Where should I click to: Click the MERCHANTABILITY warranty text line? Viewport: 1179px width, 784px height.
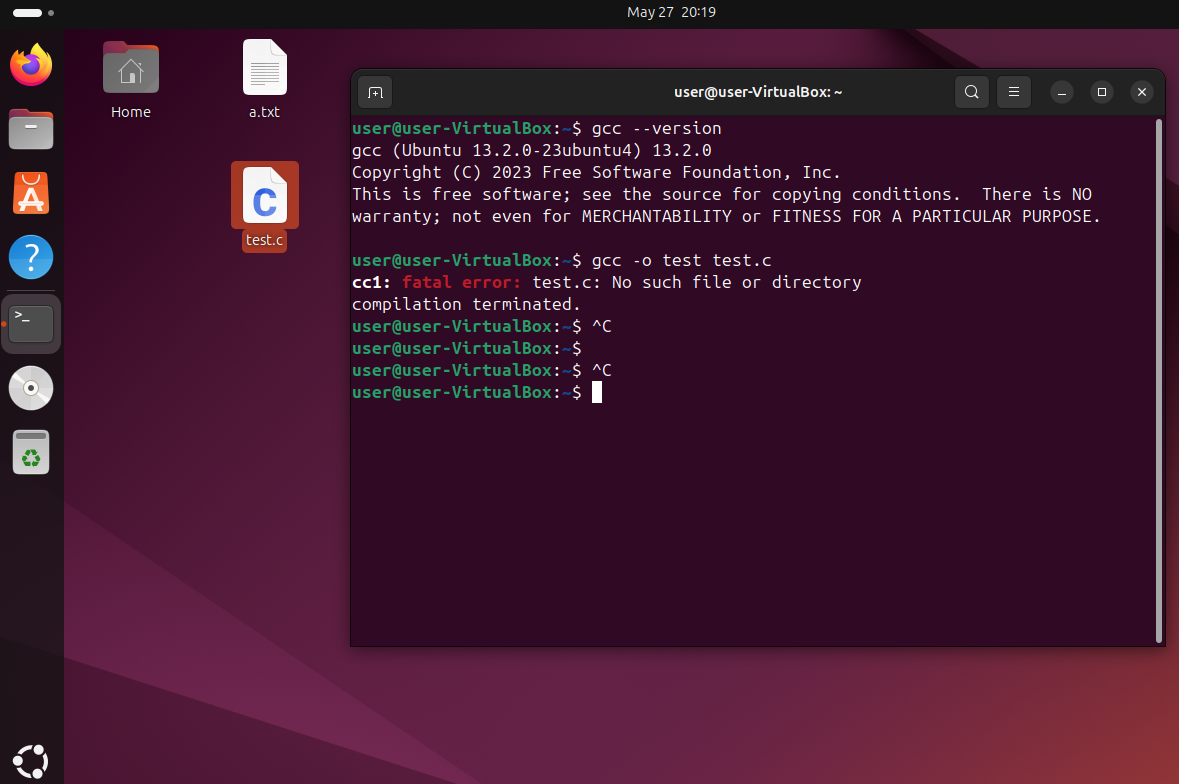(x=726, y=216)
